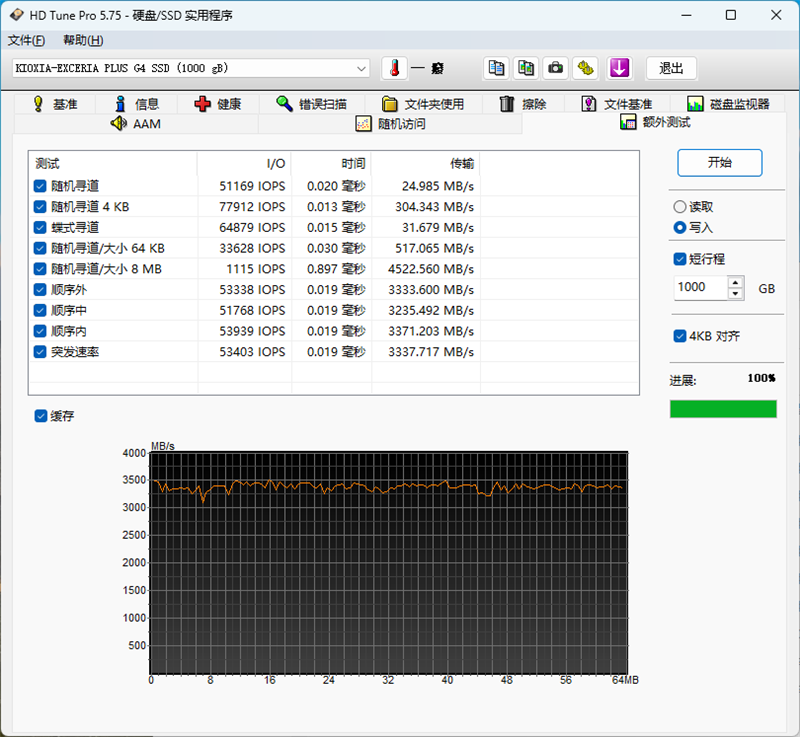Screen dimensions: 800x737
Task: Uncheck the 顺序外 test checkbox
Action: click(40, 290)
